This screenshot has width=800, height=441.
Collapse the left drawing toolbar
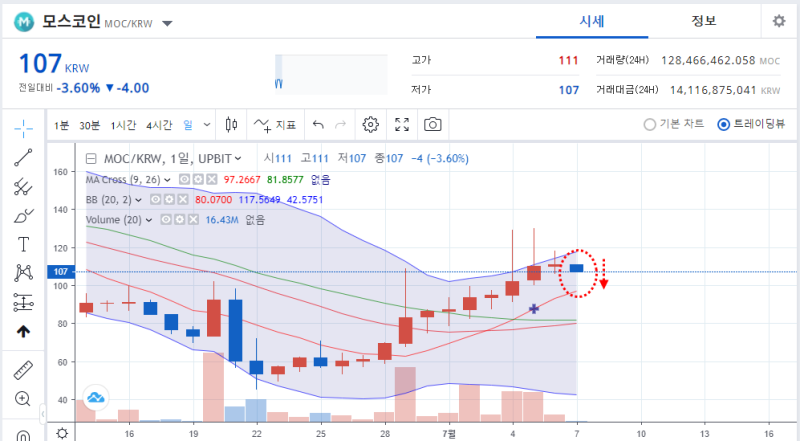[x=43, y=413]
